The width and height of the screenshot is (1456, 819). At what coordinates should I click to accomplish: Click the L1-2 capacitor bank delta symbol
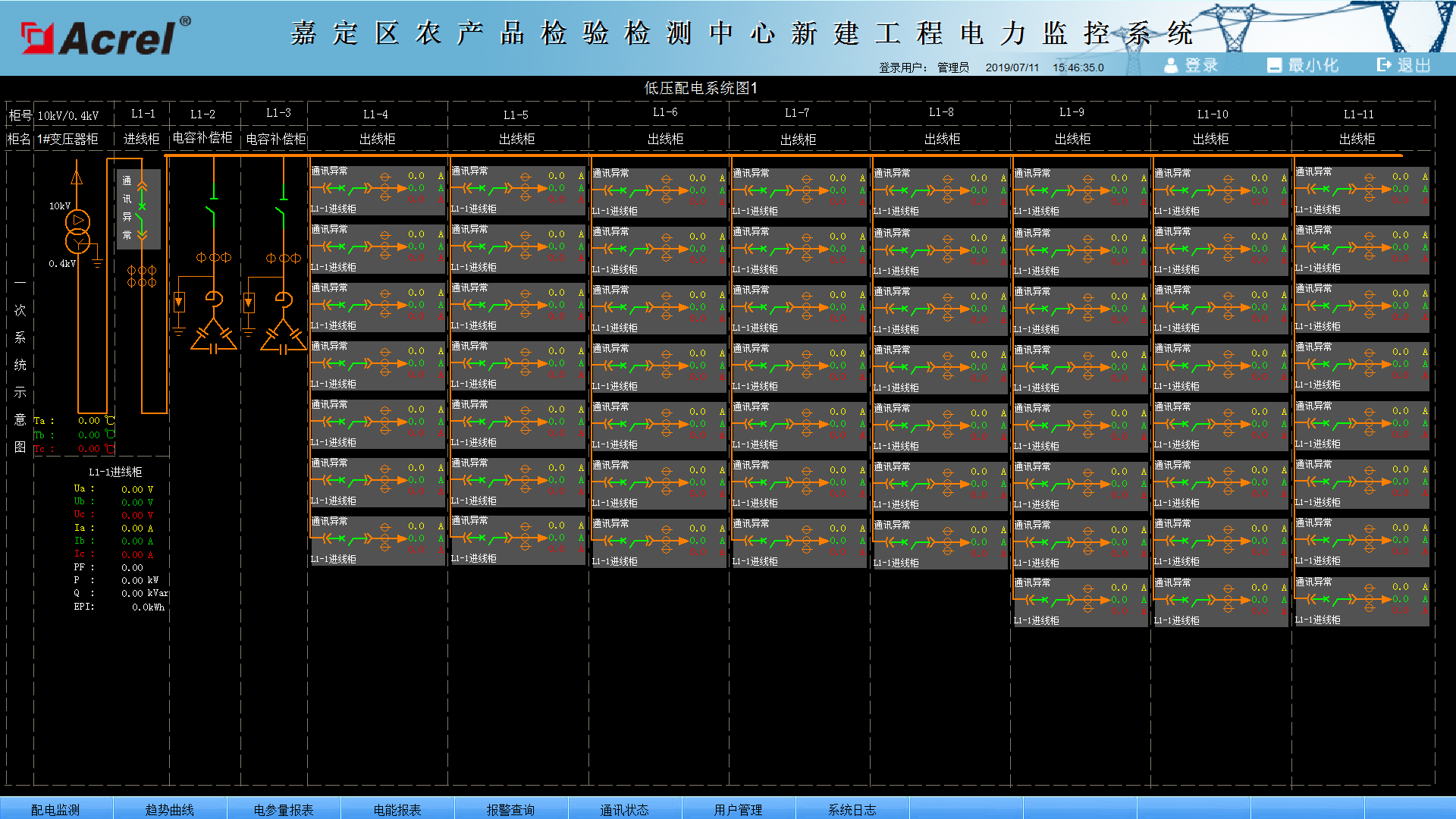pyautogui.click(x=213, y=337)
